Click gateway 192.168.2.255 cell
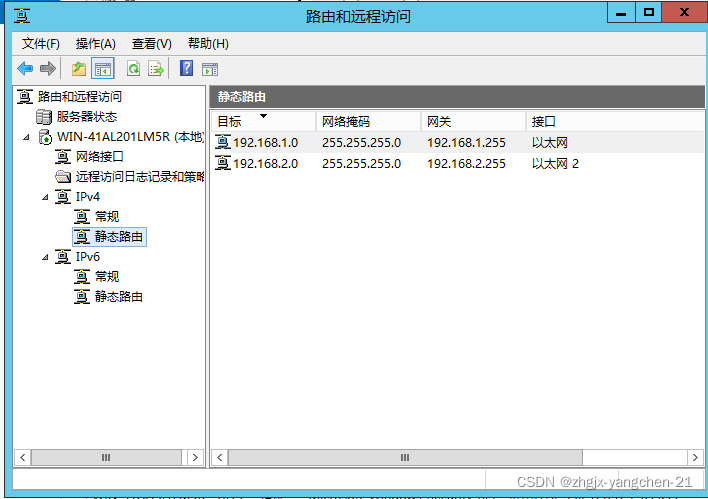This screenshot has height=499, width=708. [466, 163]
